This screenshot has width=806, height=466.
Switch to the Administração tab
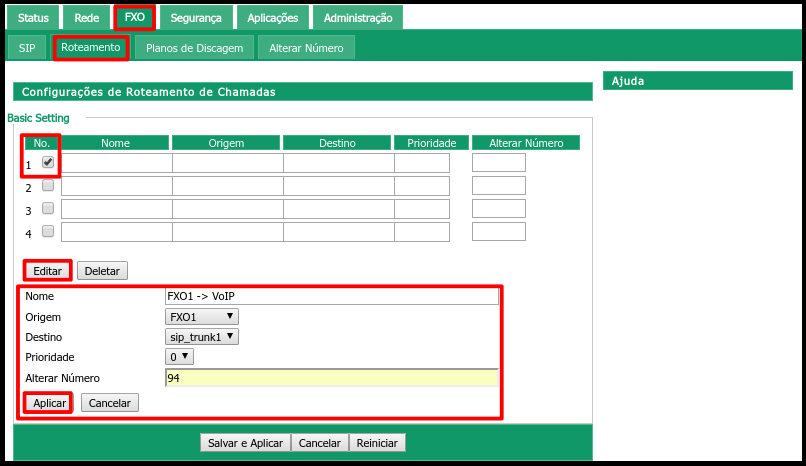[357, 18]
